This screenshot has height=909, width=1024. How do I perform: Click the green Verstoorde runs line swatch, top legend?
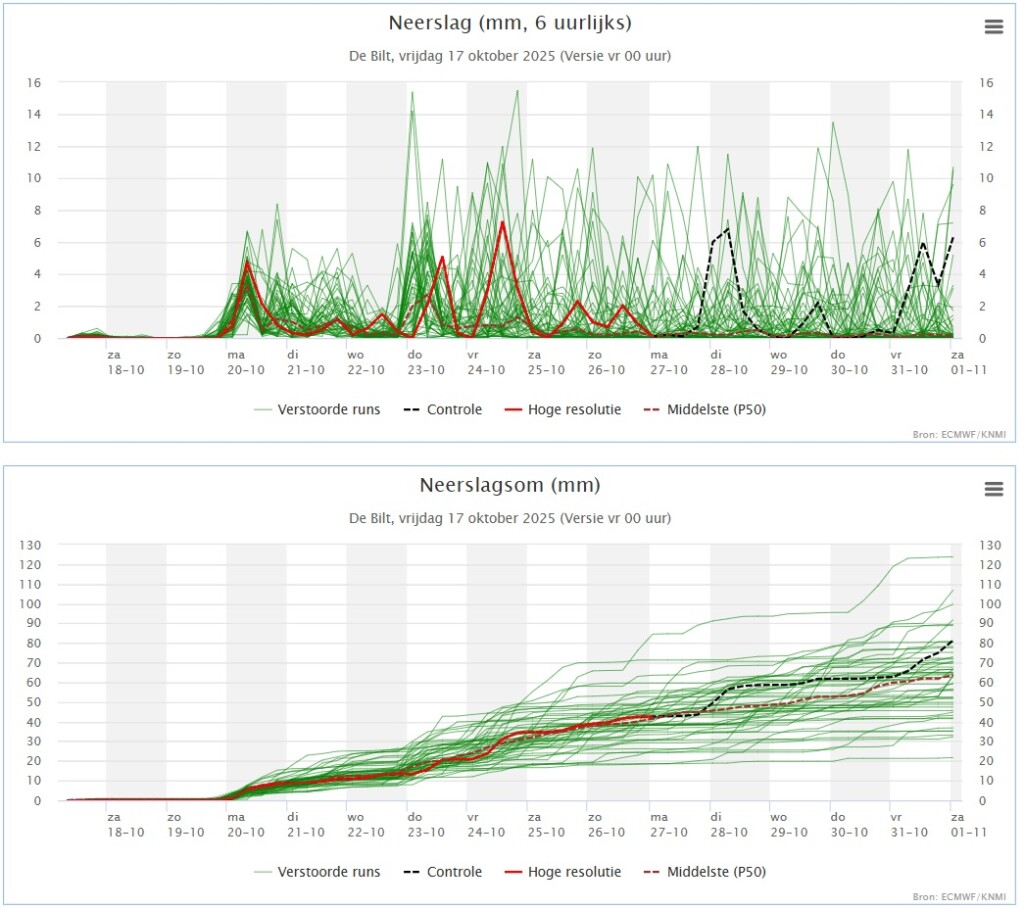click(x=263, y=410)
